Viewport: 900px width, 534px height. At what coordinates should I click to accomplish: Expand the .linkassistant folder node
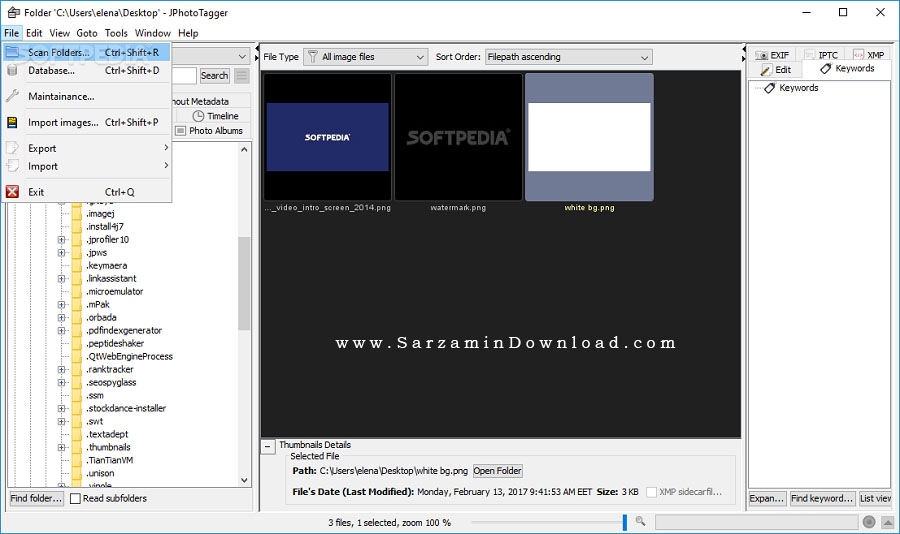61,278
